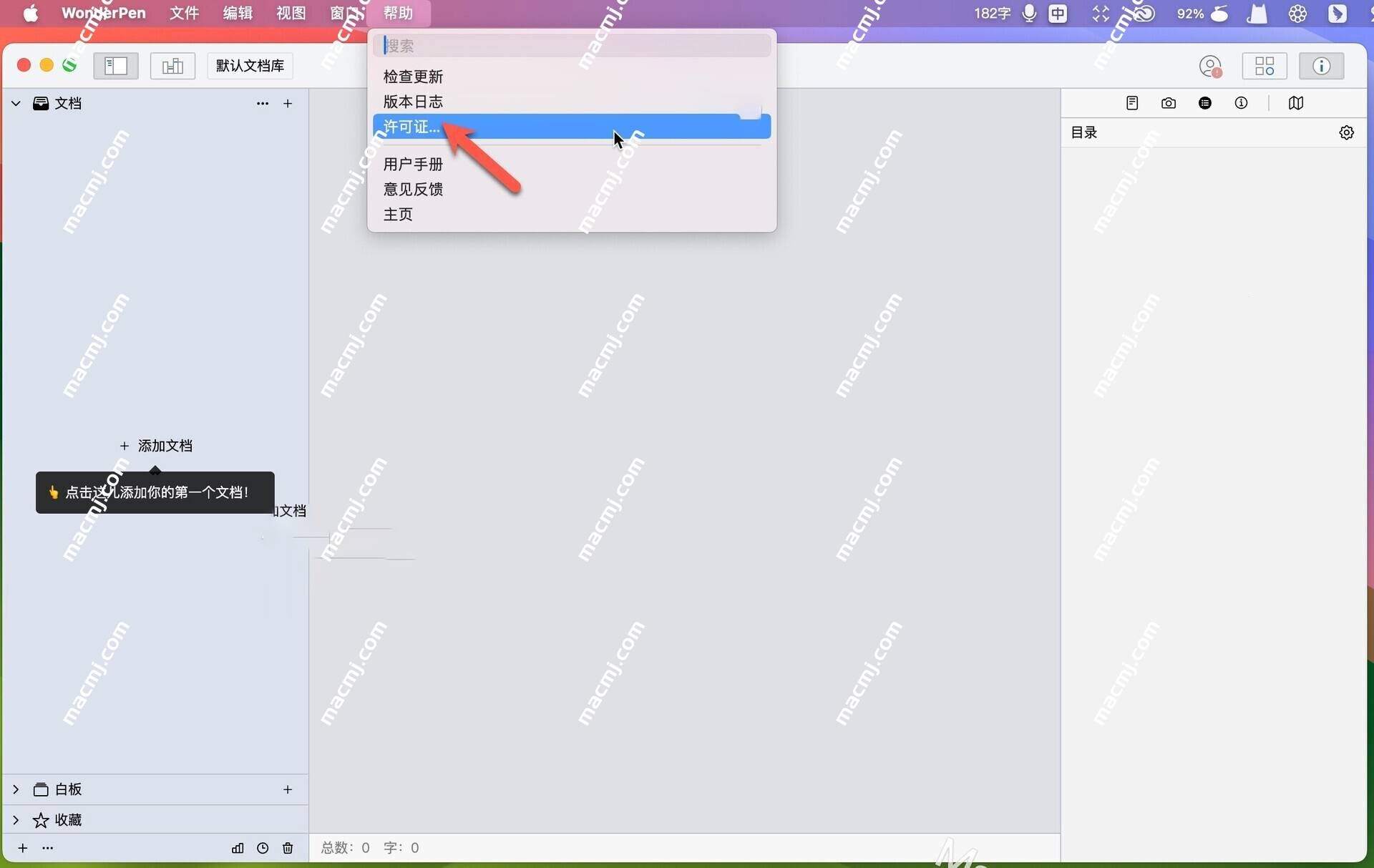Click the 字: 0 status text
The width and height of the screenshot is (1374, 868).
coord(401,848)
